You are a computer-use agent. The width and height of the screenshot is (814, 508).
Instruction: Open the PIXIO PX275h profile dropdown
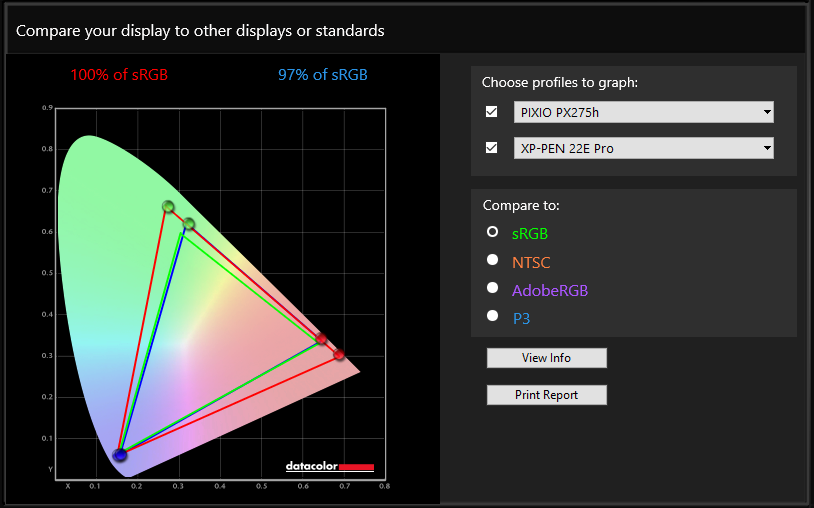[767, 112]
